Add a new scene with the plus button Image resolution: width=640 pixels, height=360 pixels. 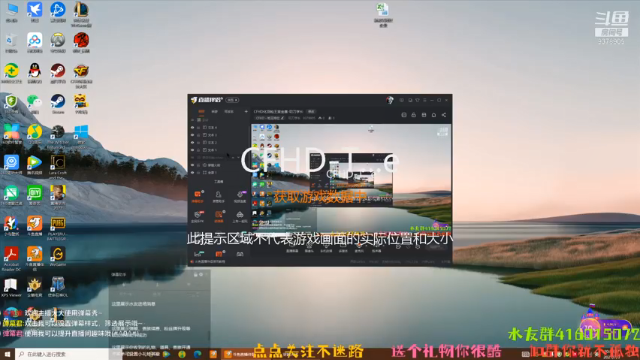[246, 111]
